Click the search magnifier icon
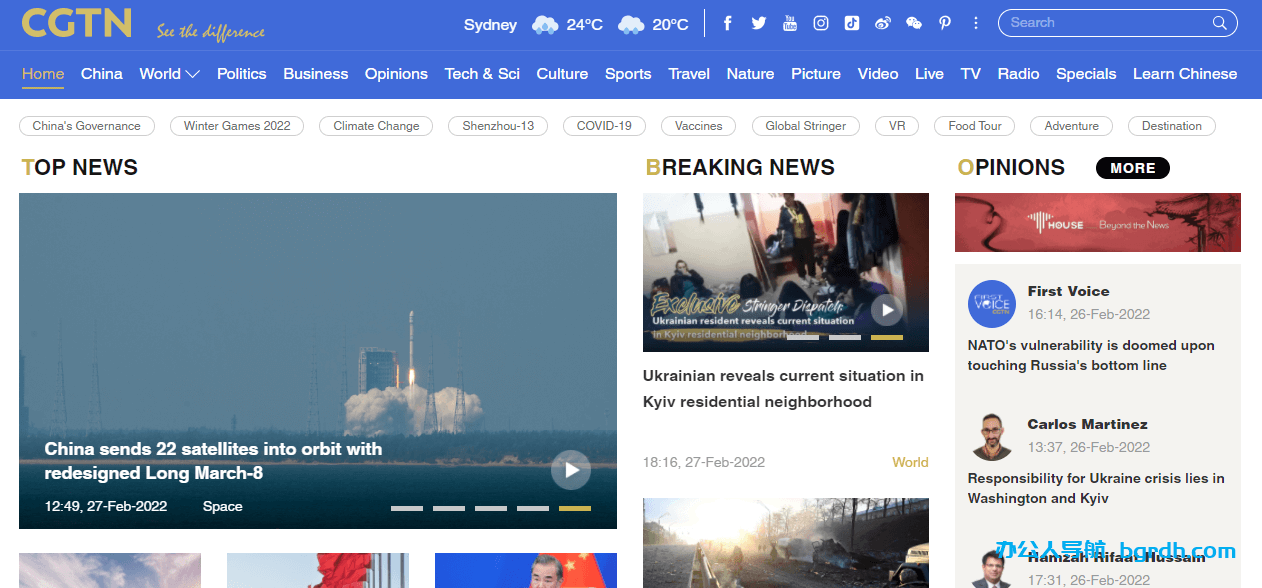 tap(1220, 23)
